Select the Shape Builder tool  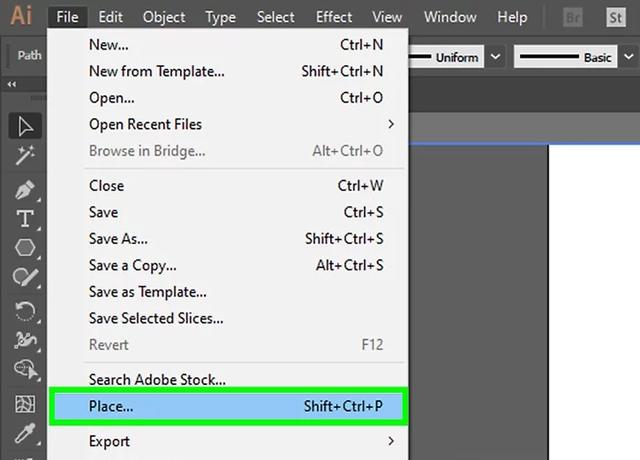coord(25,370)
